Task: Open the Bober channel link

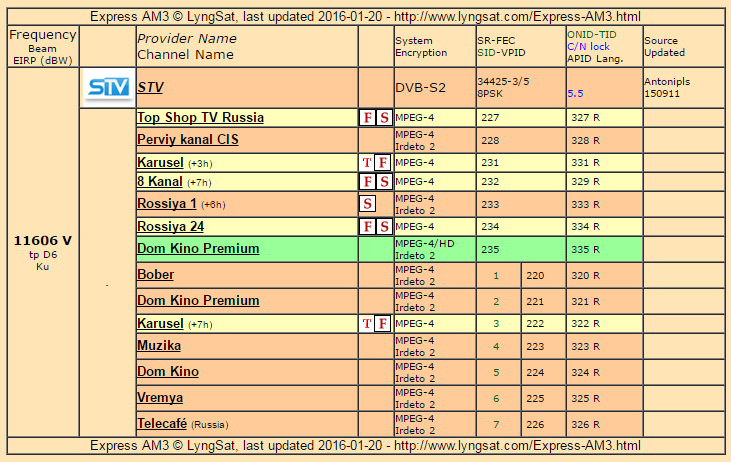Action: (156, 275)
